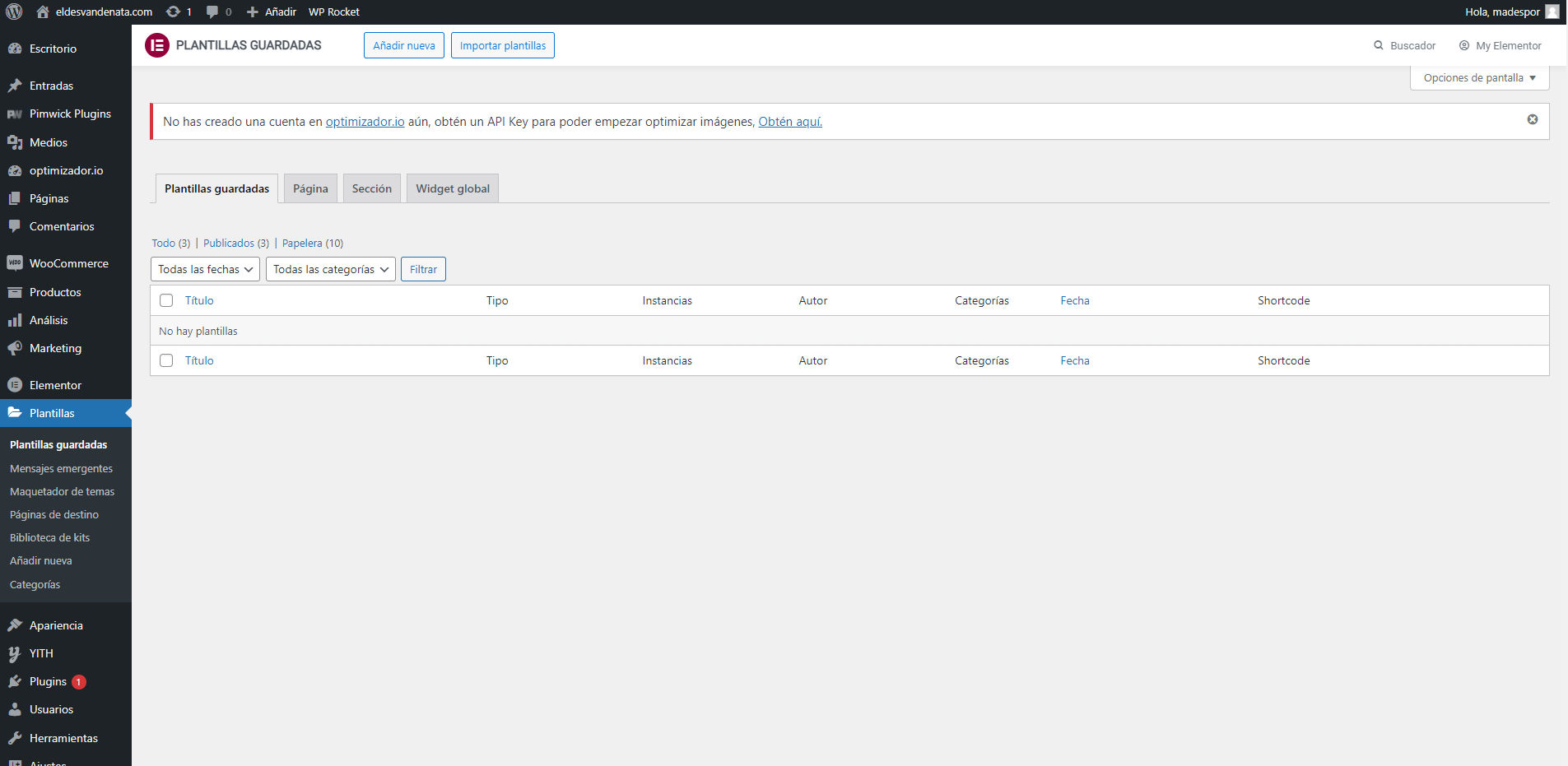Image resolution: width=1568 pixels, height=766 pixels.
Task: Open the Categorías submenu item
Action: pyautogui.click(x=35, y=584)
